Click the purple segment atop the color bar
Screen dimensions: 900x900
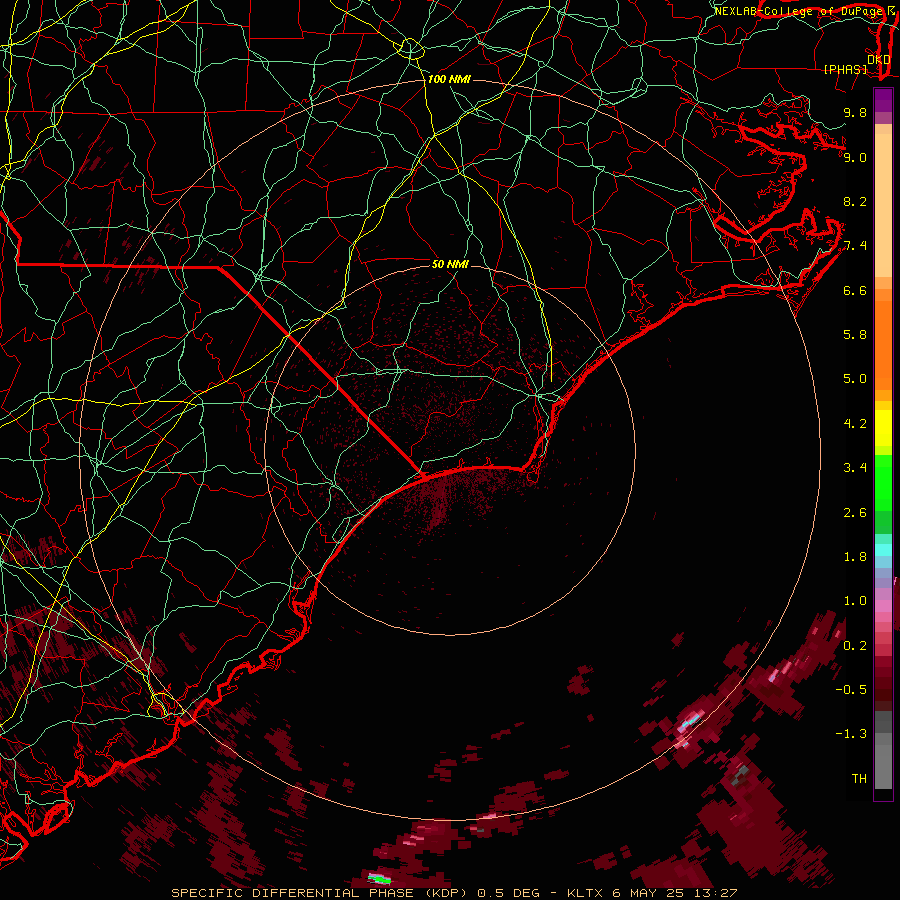(883, 100)
